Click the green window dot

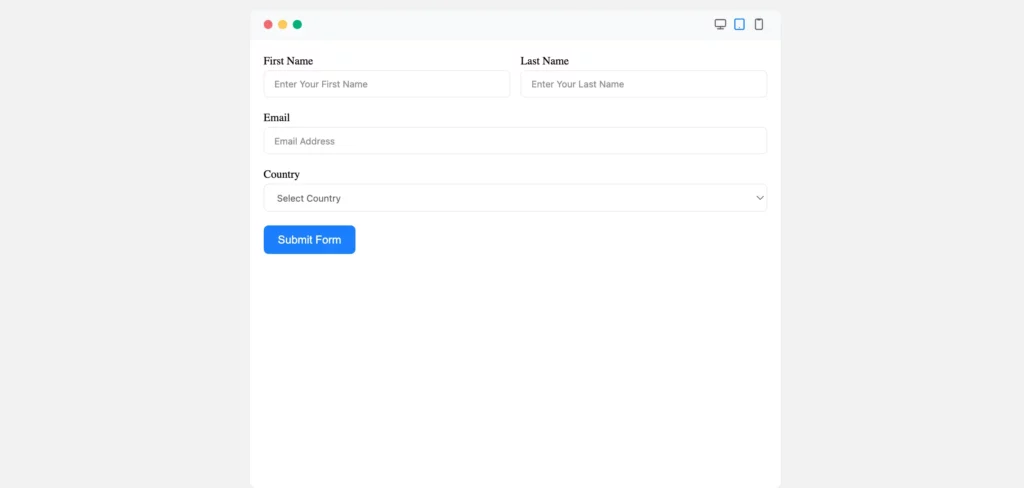pyautogui.click(x=297, y=25)
